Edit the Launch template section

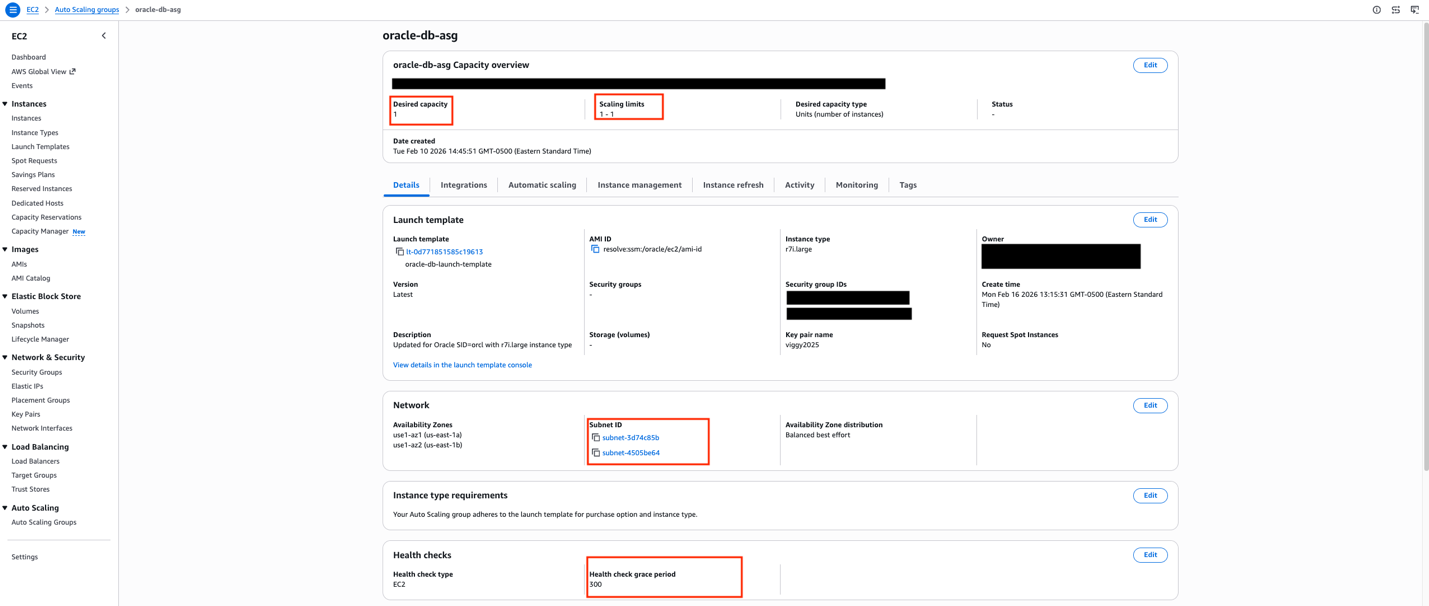[x=1150, y=220]
